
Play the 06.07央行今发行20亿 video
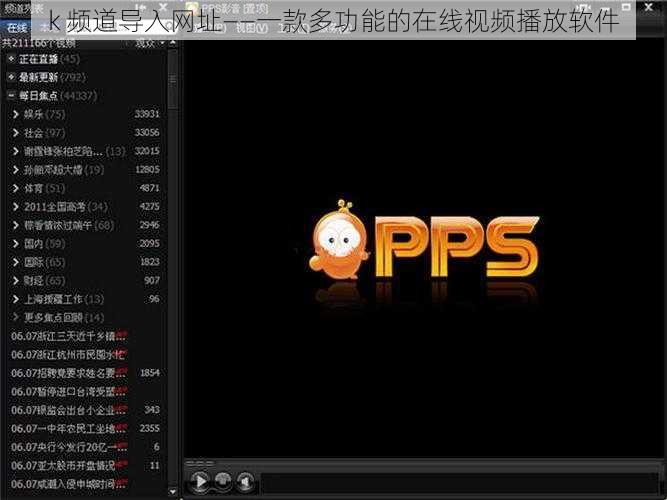click(x=69, y=447)
